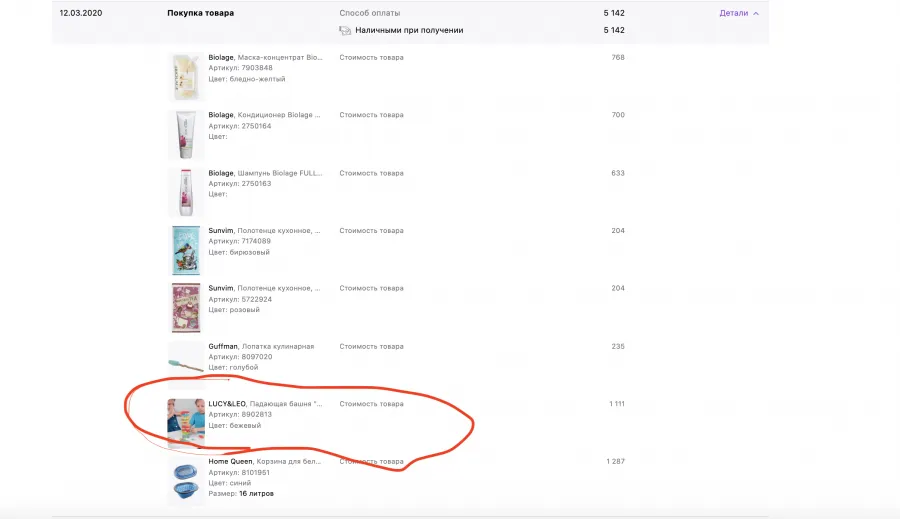Select Артикул: 2750164 text
This screenshot has height=519, width=900.
tap(240, 126)
